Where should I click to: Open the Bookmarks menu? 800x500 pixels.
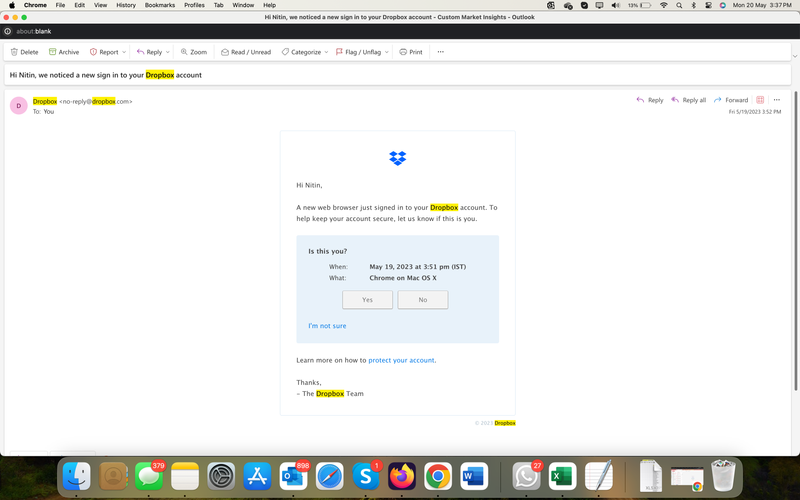click(160, 5)
